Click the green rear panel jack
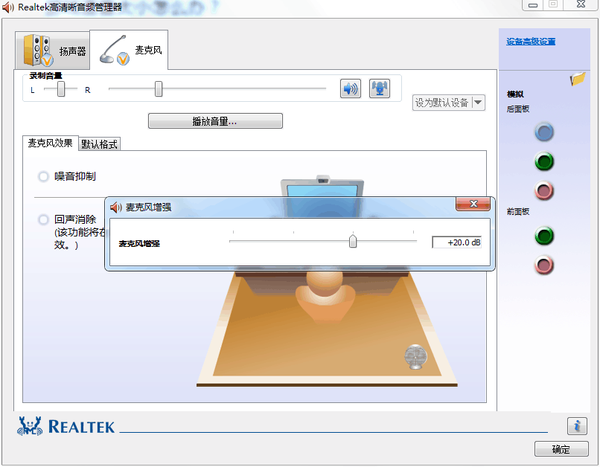 click(544, 162)
